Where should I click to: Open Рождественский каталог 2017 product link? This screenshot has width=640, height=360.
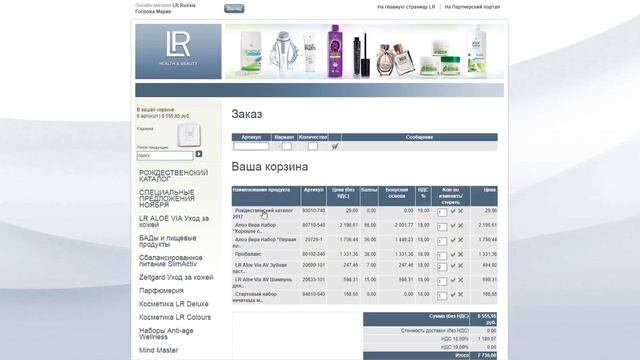pyautogui.click(x=263, y=213)
